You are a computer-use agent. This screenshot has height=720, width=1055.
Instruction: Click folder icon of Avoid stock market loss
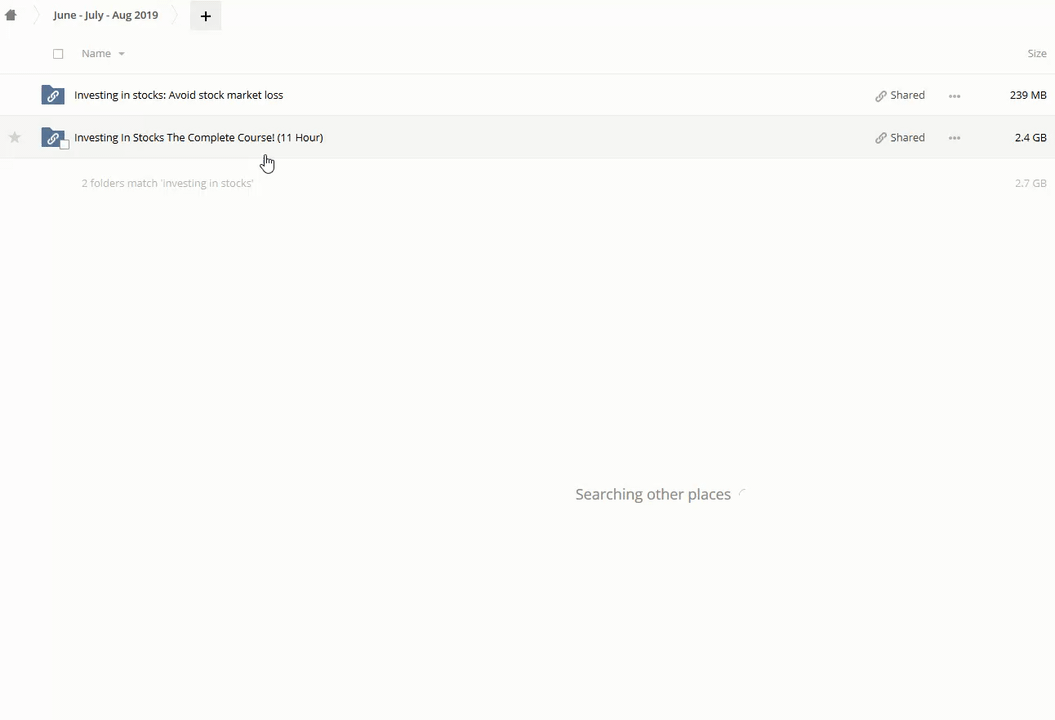tap(52, 95)
